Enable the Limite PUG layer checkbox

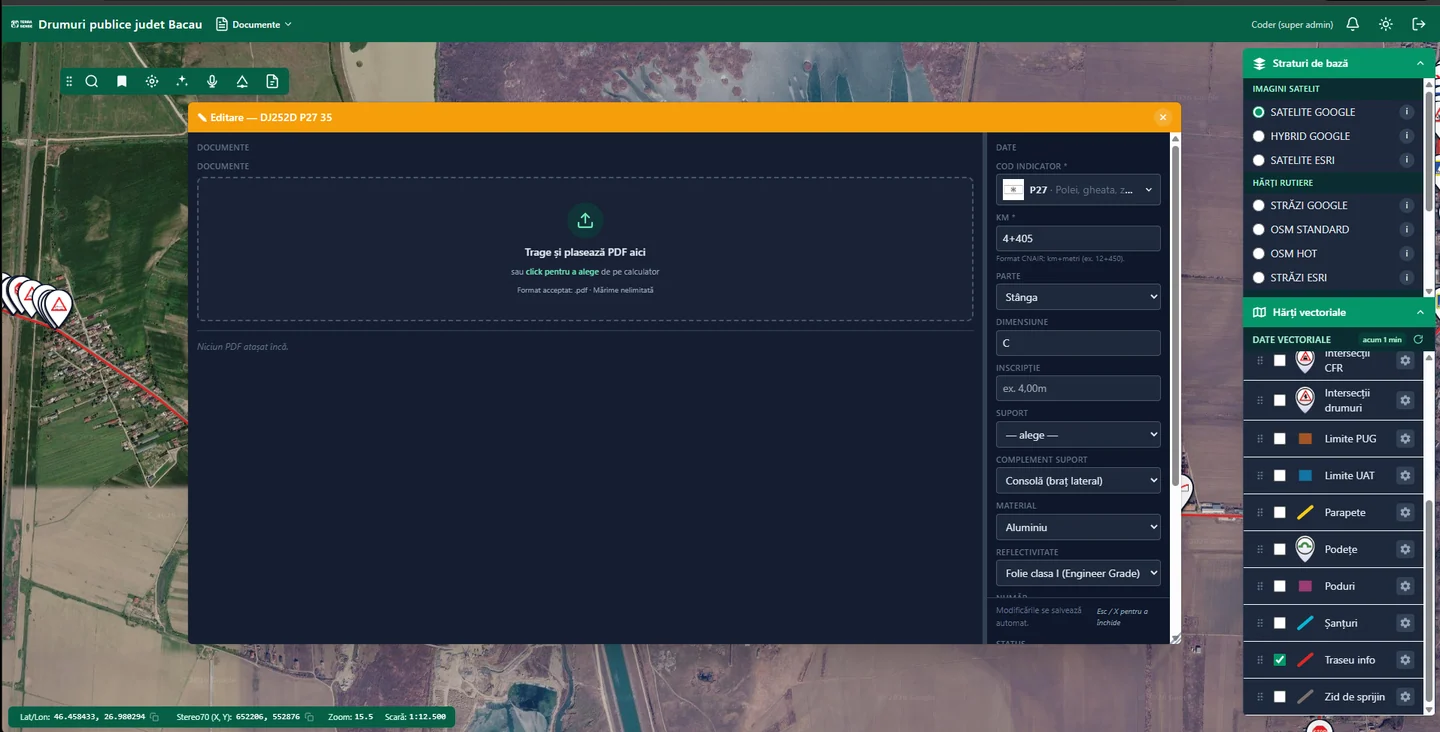(x=1279, y=438)
